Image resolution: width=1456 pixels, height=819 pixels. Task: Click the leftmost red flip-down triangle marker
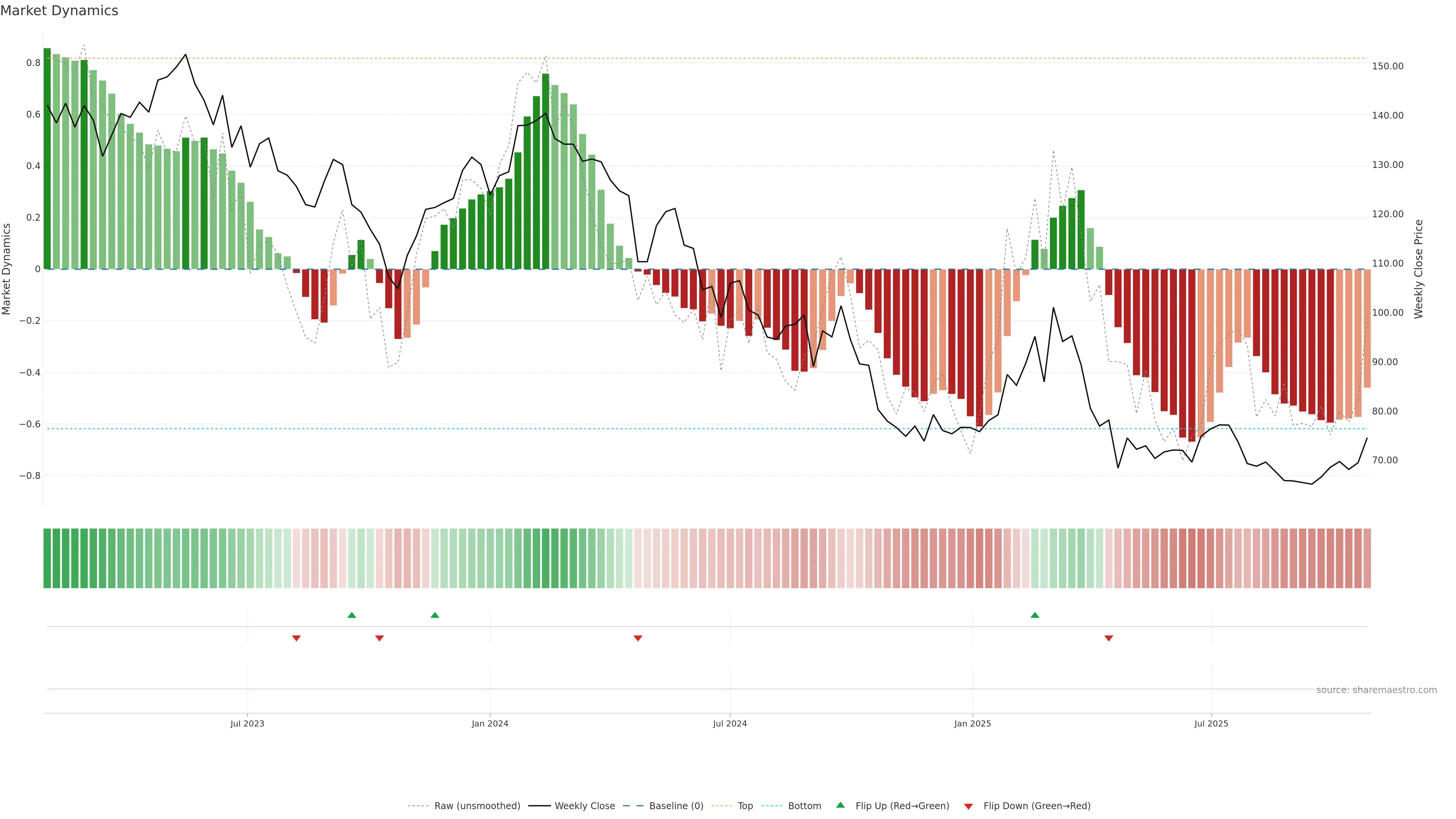coord(296,638)
